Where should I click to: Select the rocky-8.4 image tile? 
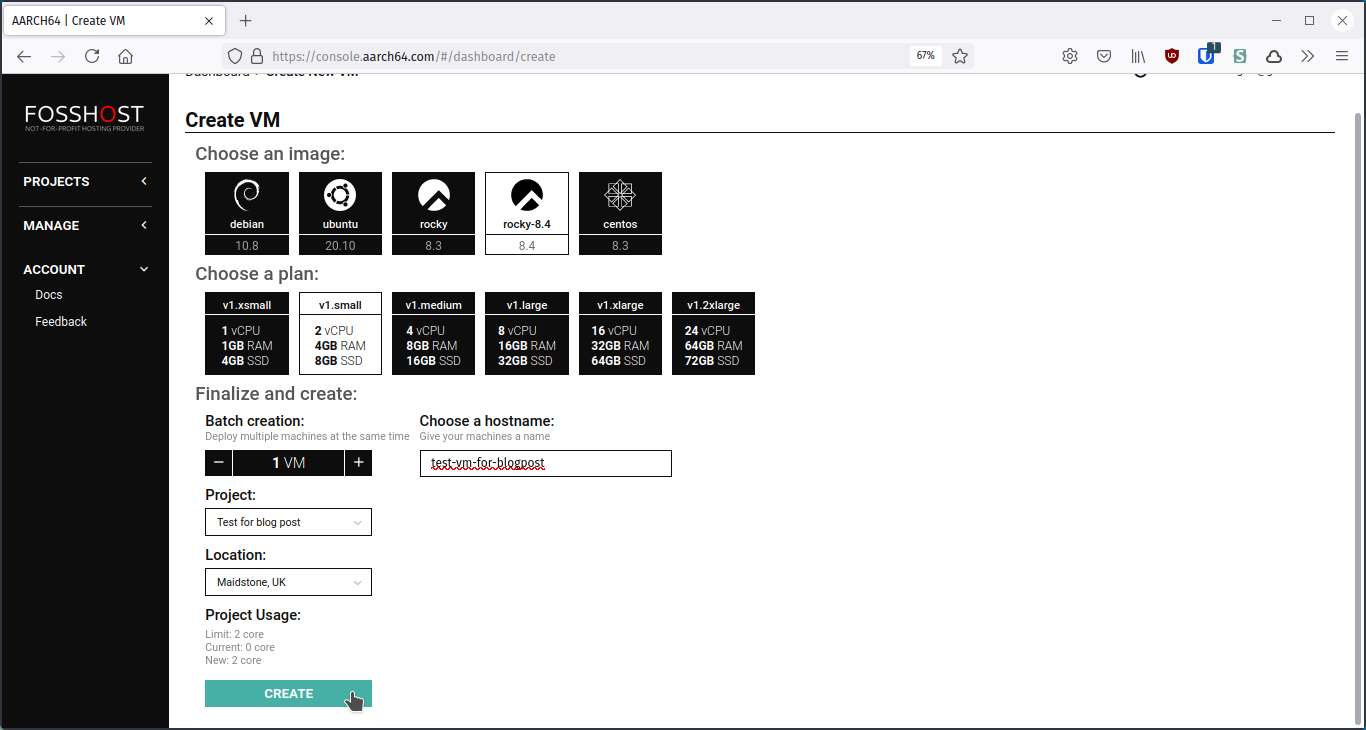coord(527,213)
